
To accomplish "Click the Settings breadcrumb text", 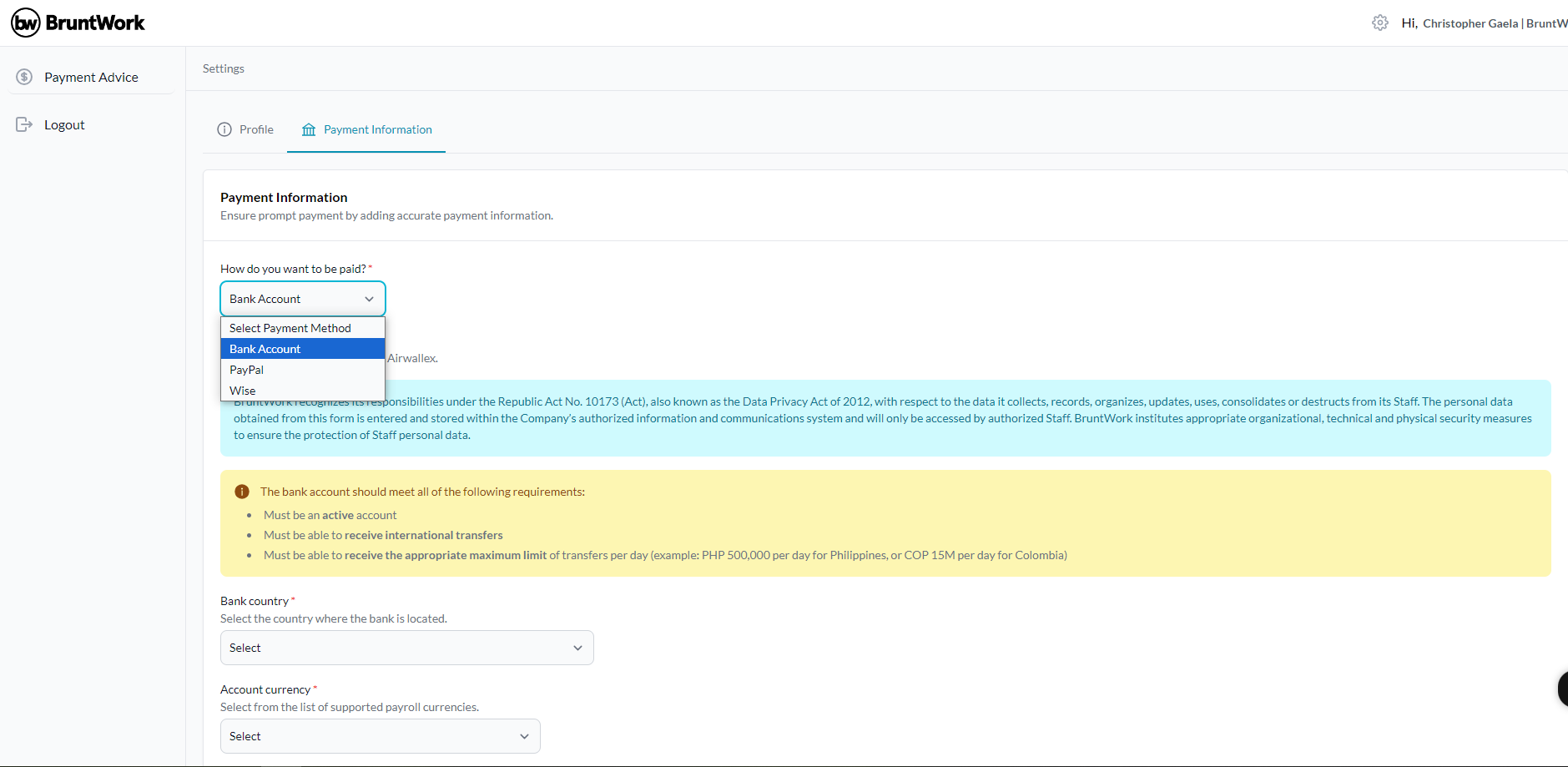I will (x=224, y=68).
